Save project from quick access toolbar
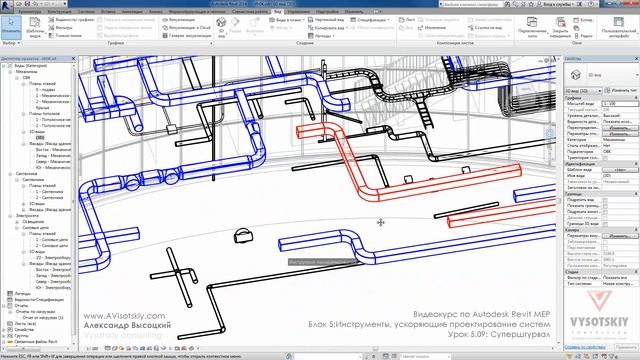 pyautogui.click(x=27, y=4)
